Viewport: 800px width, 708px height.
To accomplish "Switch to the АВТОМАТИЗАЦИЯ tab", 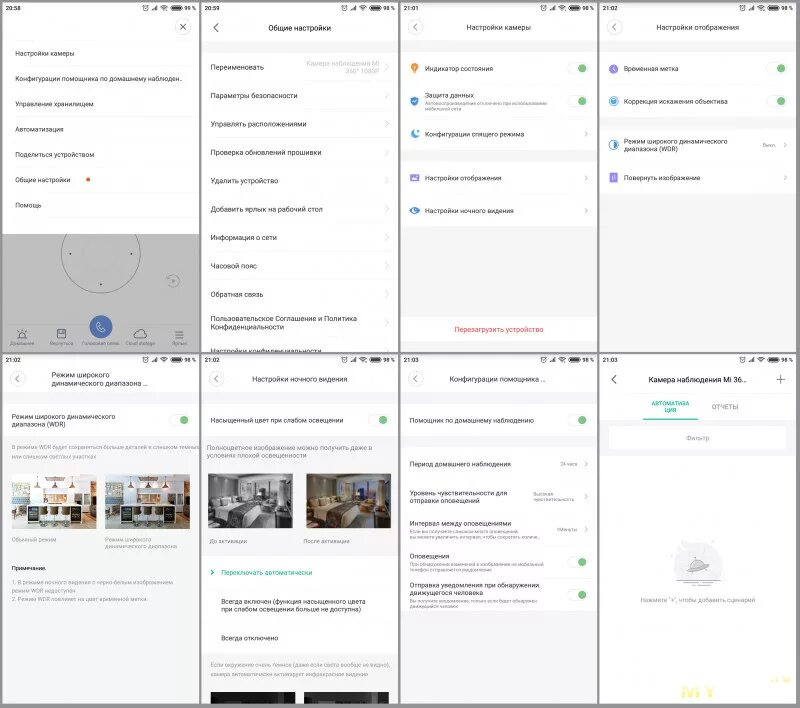I will tap(670, 407).
